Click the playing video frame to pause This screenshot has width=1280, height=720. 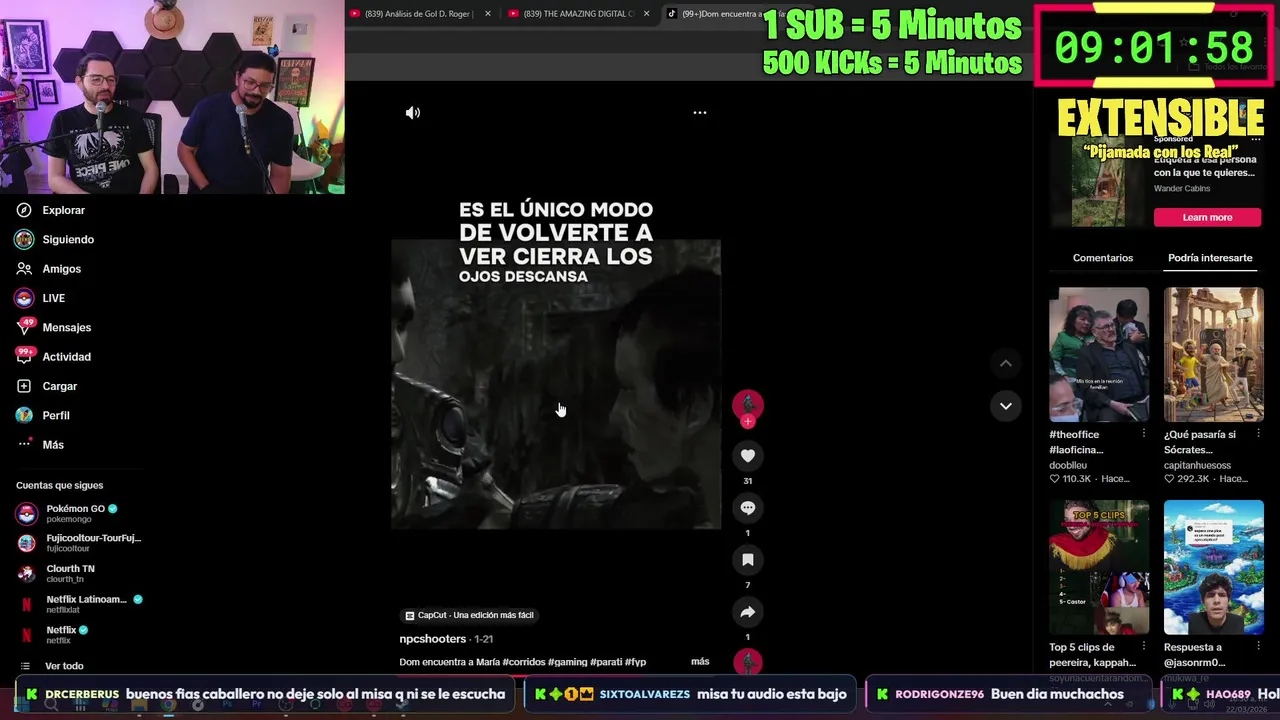556,384
